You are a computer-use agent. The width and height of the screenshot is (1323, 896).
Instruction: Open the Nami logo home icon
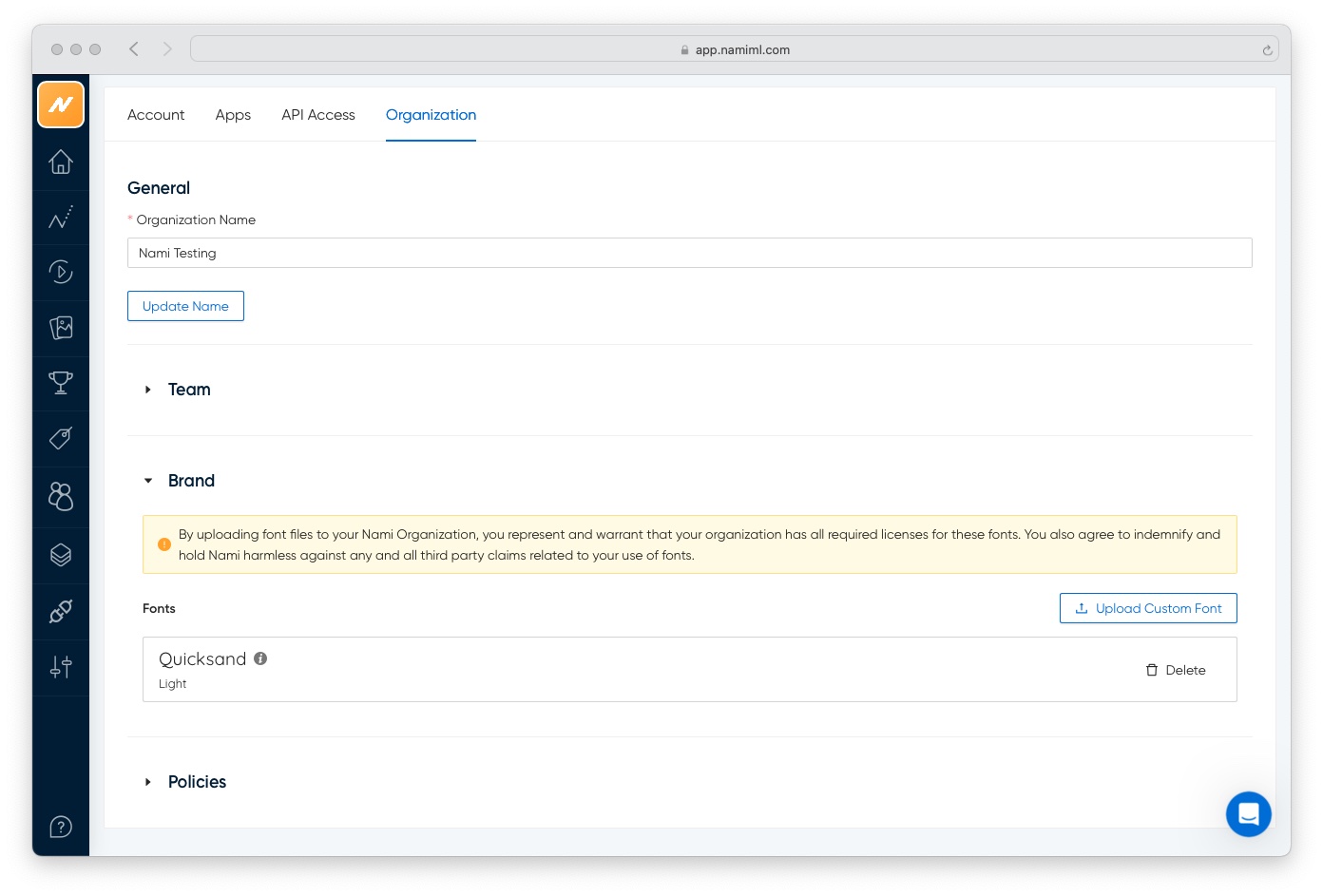point(61,105)
